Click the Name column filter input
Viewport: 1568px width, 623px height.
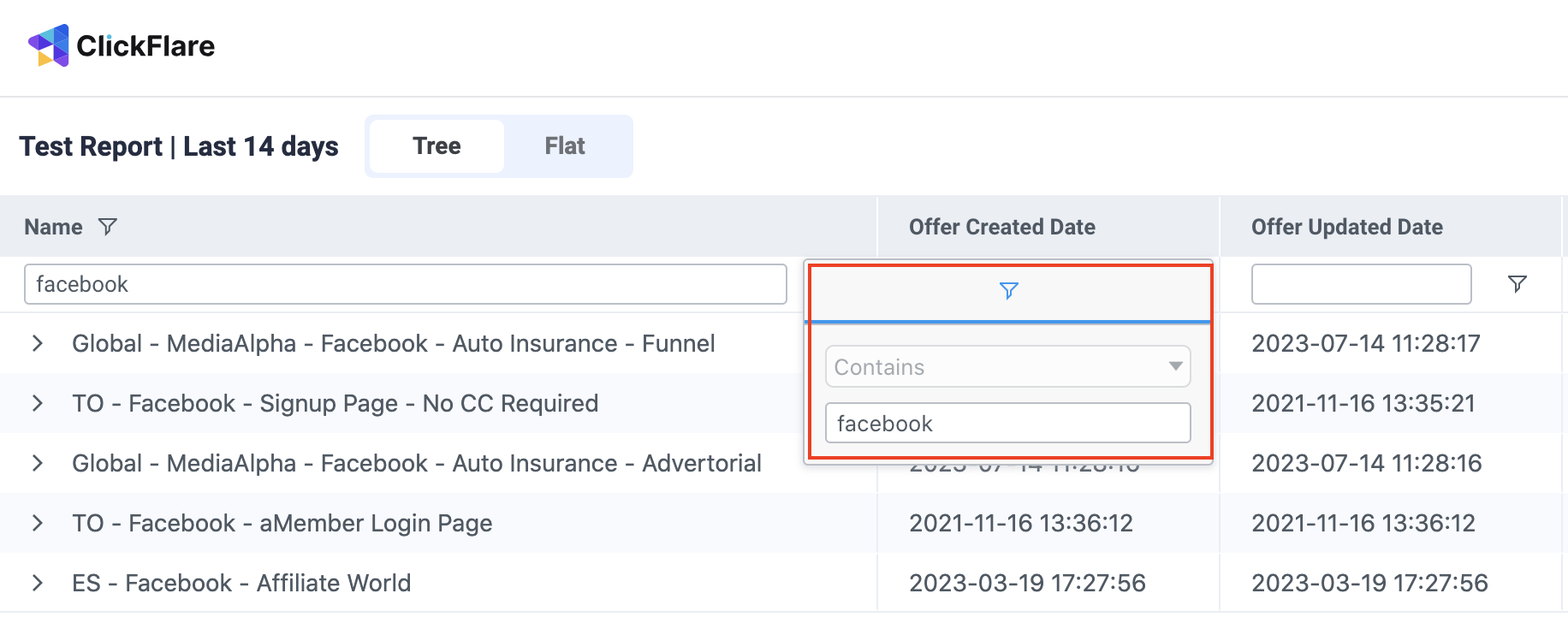pos(406,284)
